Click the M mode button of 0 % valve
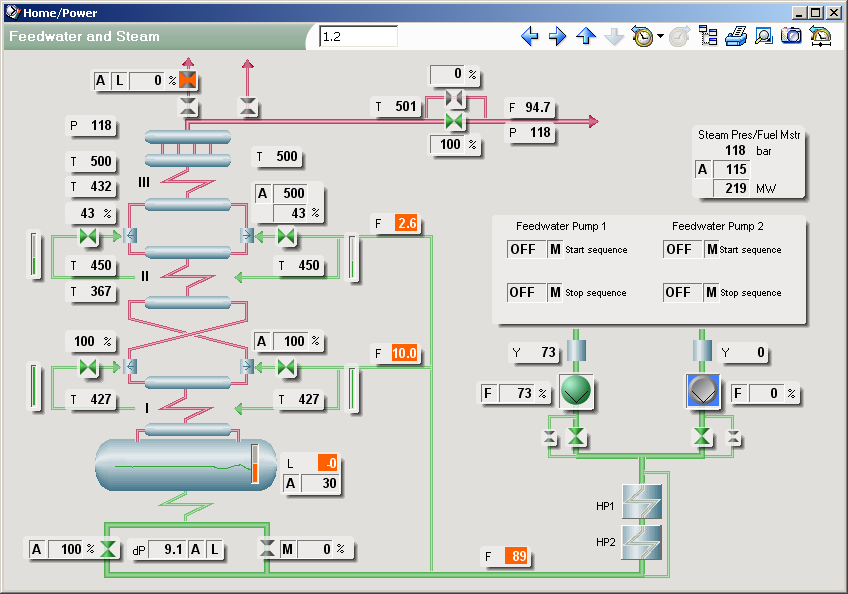Image resolution: width=848 pixels, height=594 pixels. tap(287, 549)
